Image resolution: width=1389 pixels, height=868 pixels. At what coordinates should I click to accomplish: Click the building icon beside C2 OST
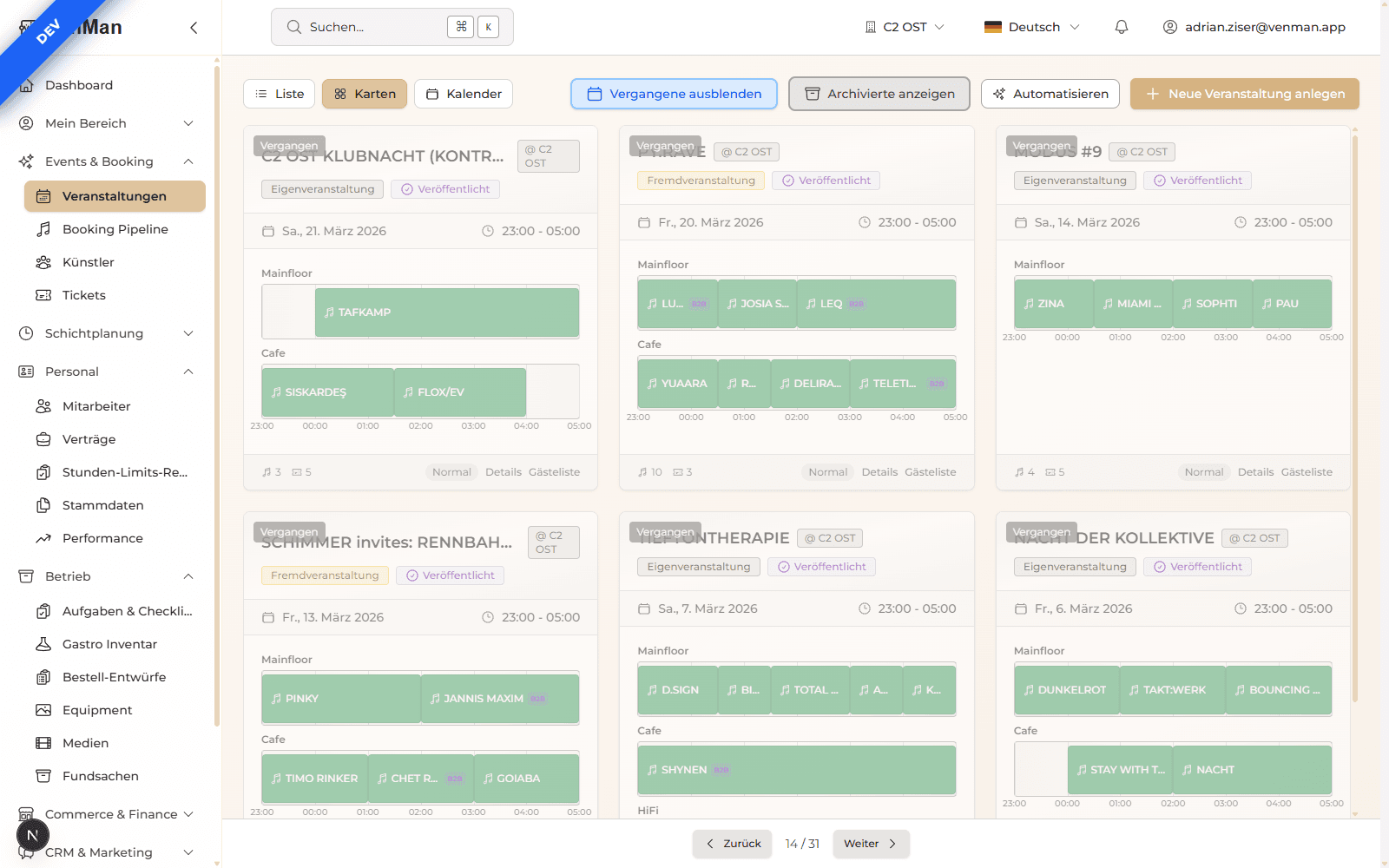(871, 27)
